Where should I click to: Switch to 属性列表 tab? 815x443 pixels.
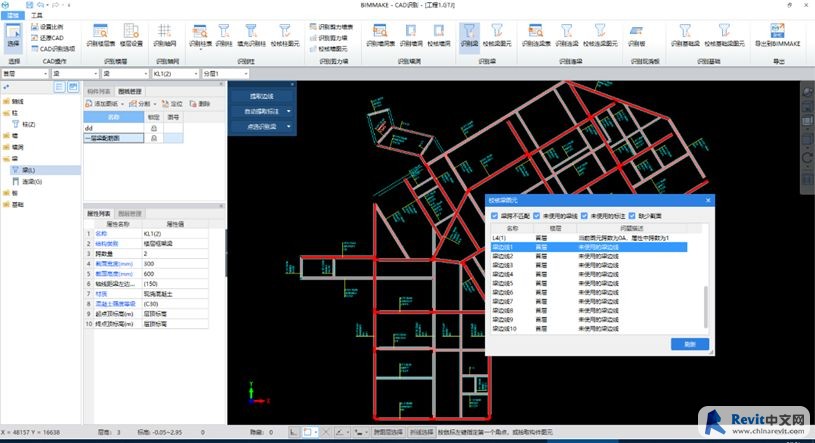tap(99, 214)
